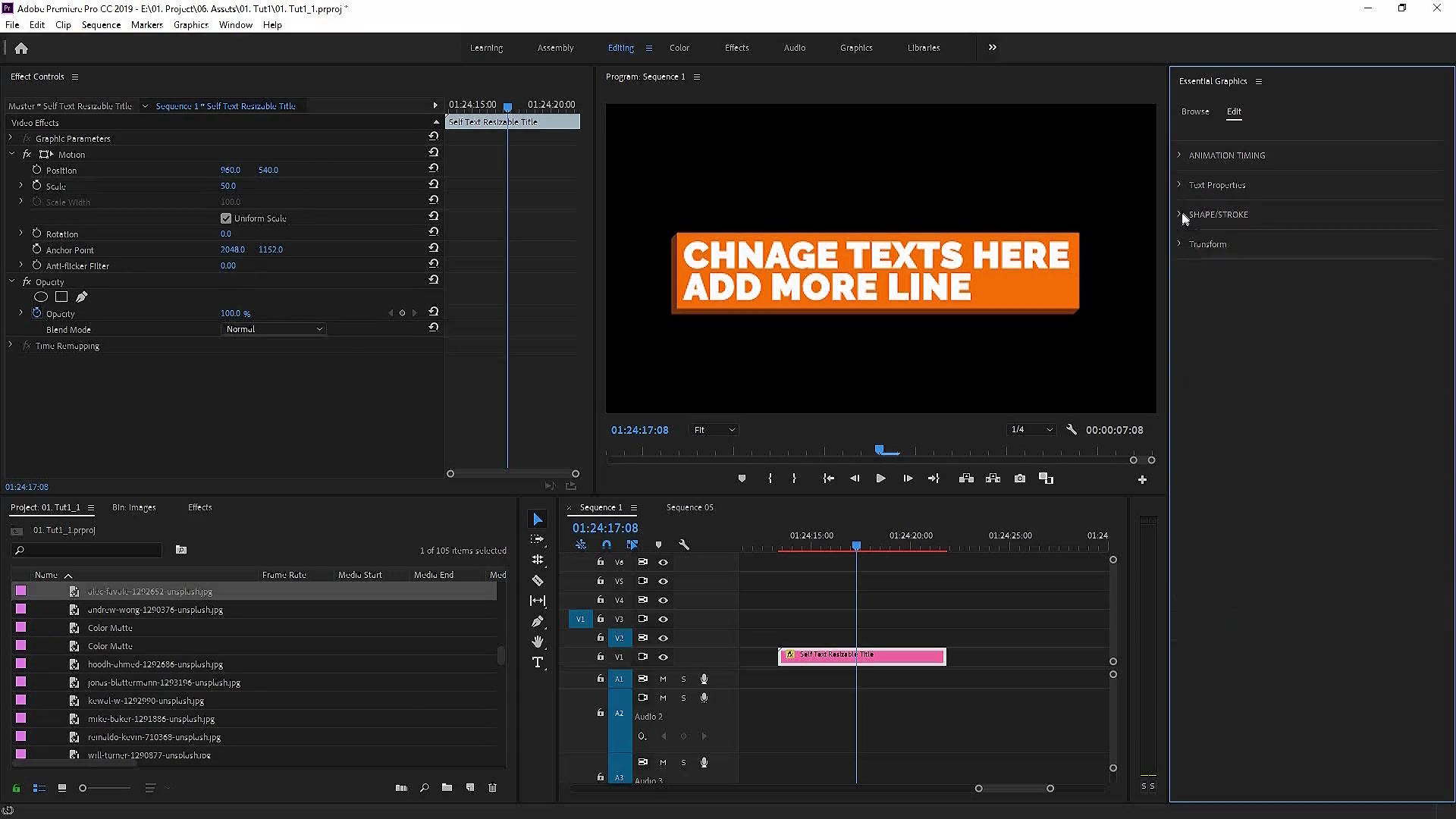This screenshot has height=819, width=1456.
Task: Open the Sequence menu
Action: pos(101,25)
